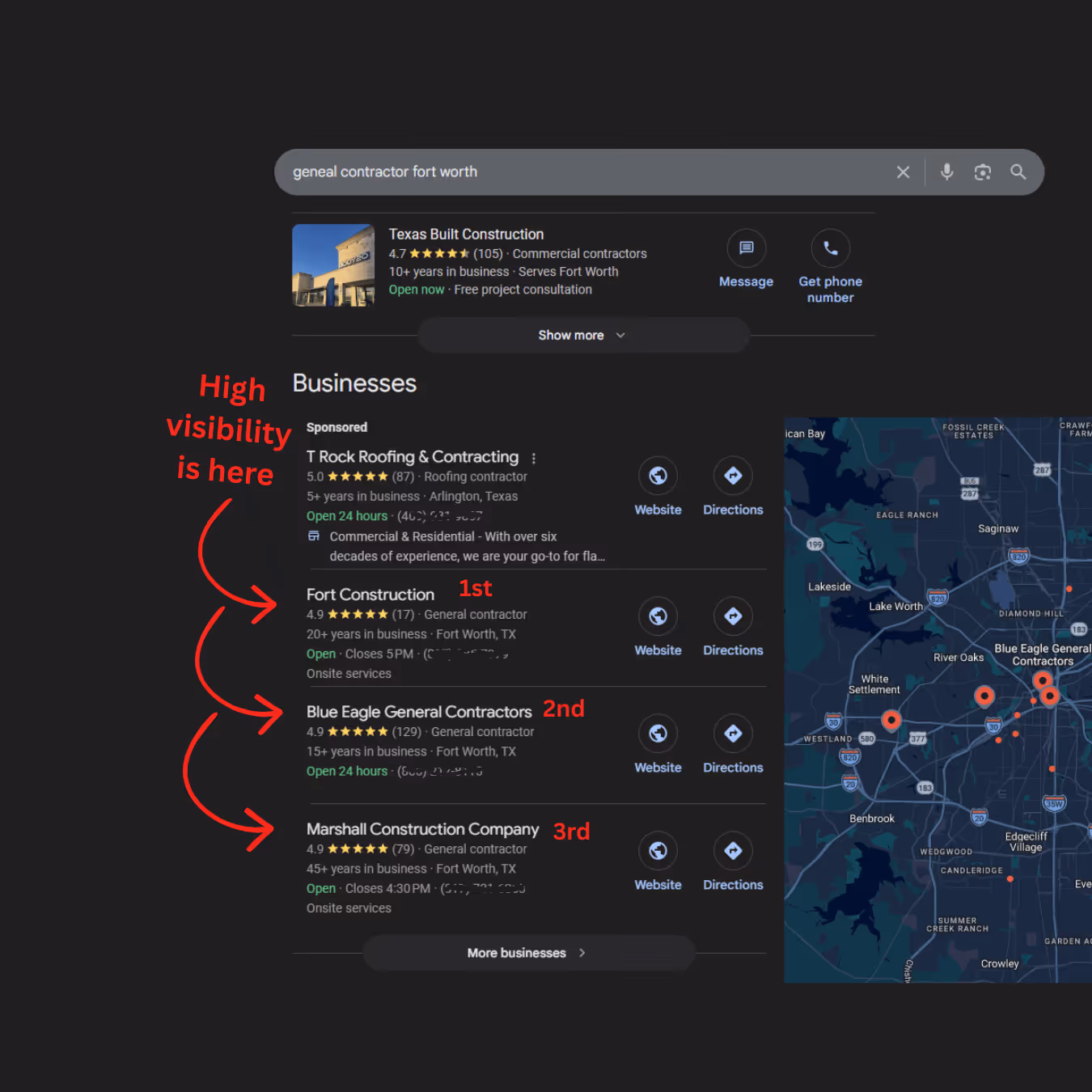Expand Show more under Texas Built Construction
1092x1092 pixels.
pyautogui.click(x=583, y=335)
